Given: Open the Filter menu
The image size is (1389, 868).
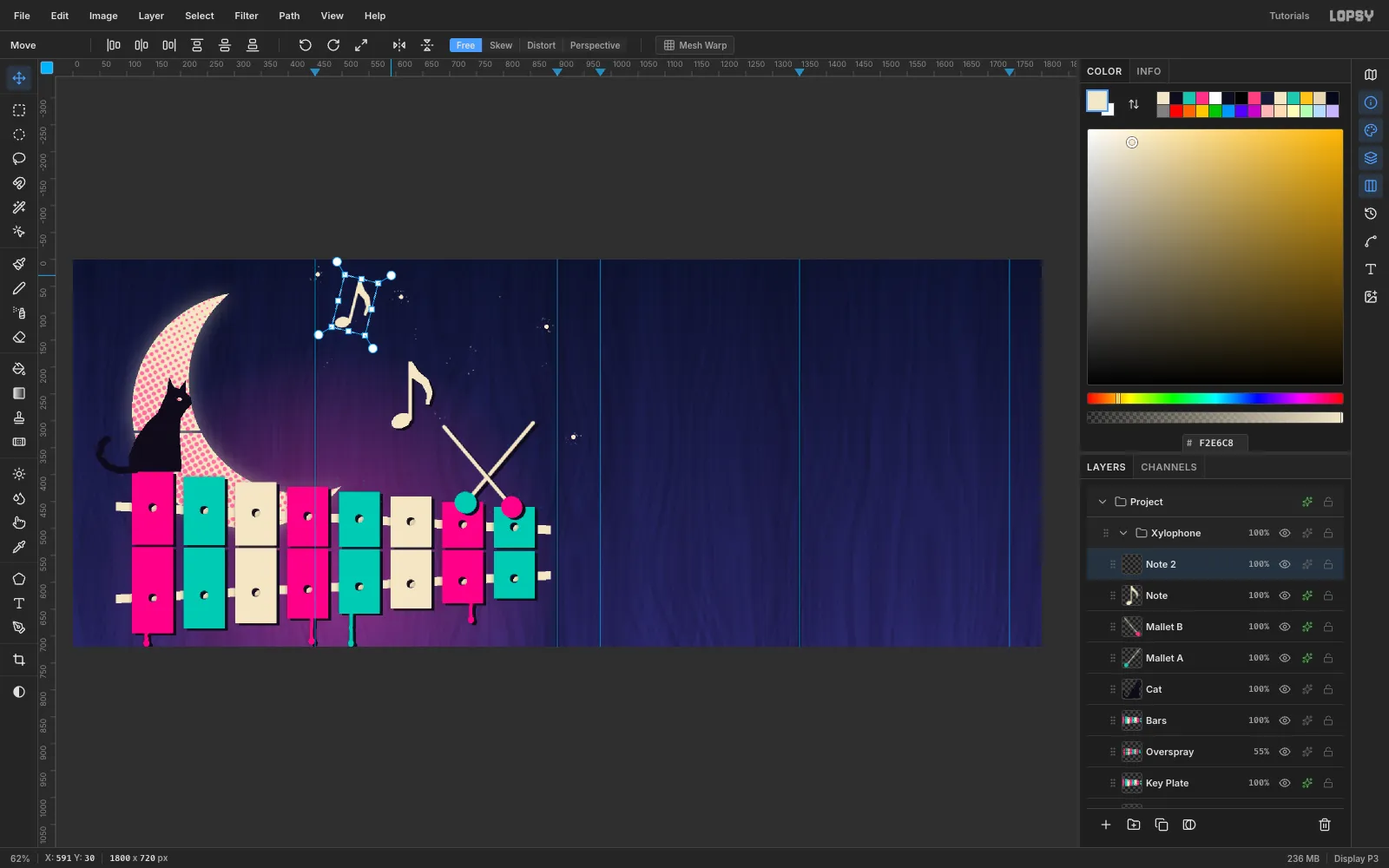Looking at the screenshot, I should (247, 16).
